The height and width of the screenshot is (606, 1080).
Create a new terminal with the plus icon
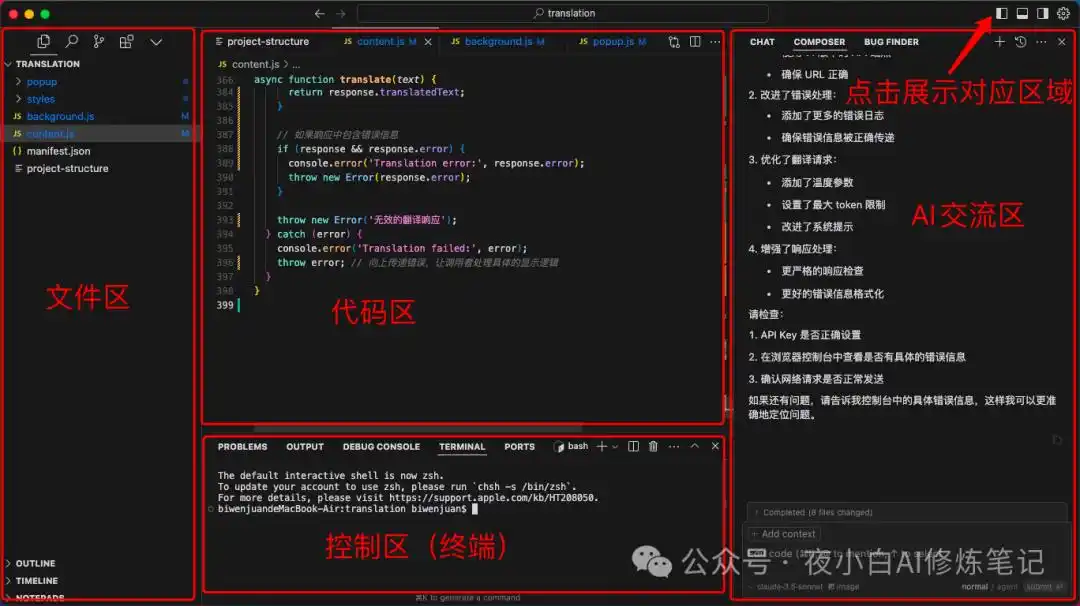click(603, 446)
